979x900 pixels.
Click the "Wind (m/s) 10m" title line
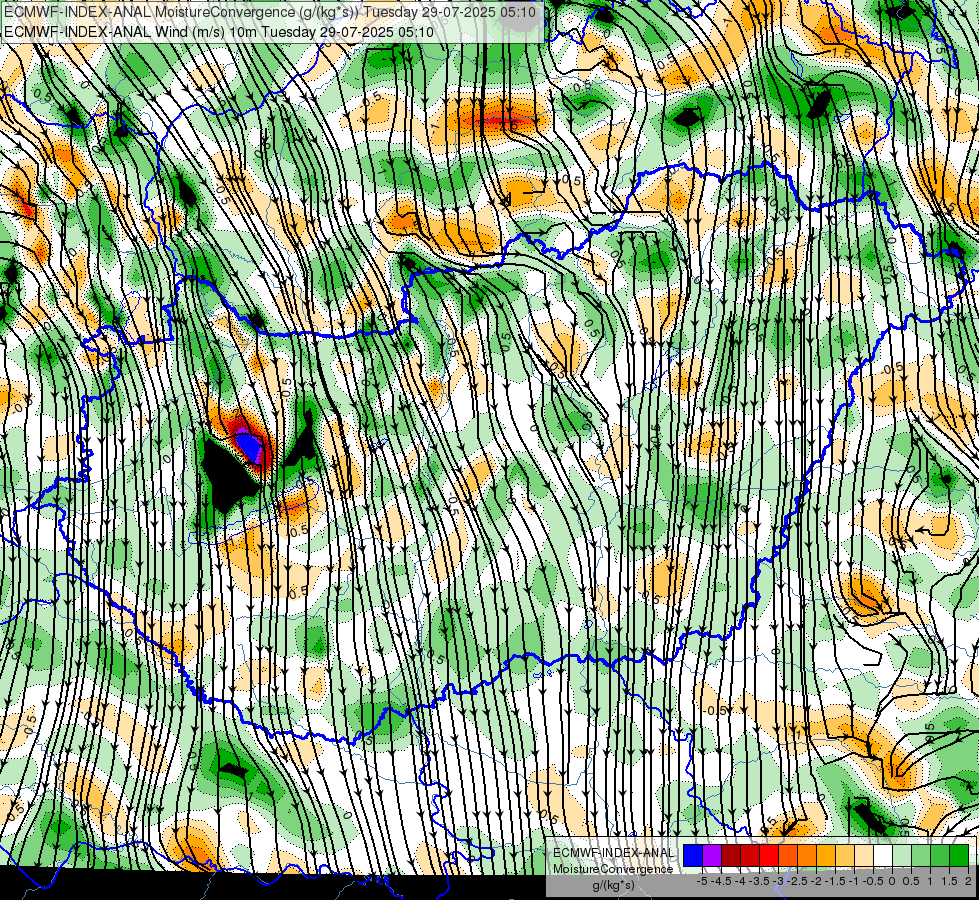pos(219,32)
